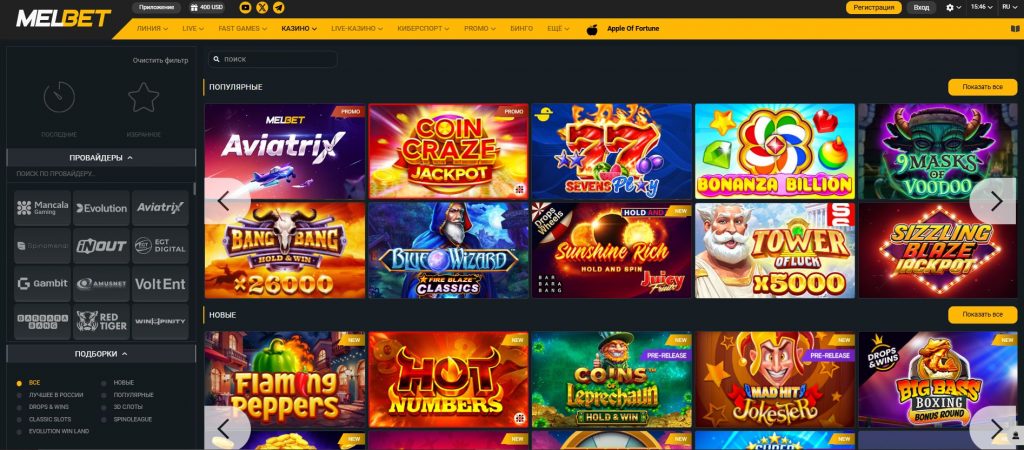Open the YouTube social icon
The image size is (1024, 450).
click(246, 8)
